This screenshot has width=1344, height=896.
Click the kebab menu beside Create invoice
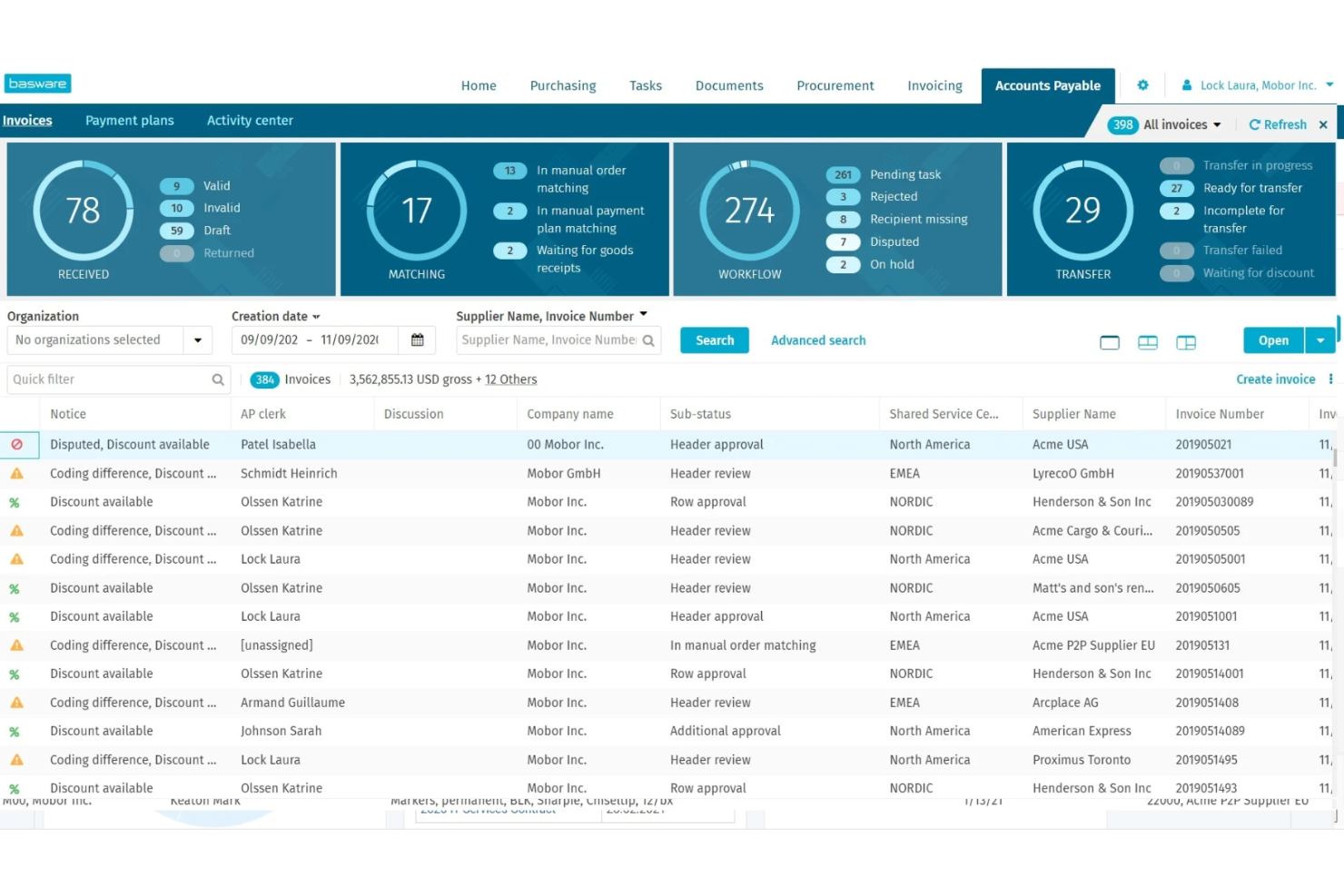point(1329,379)
